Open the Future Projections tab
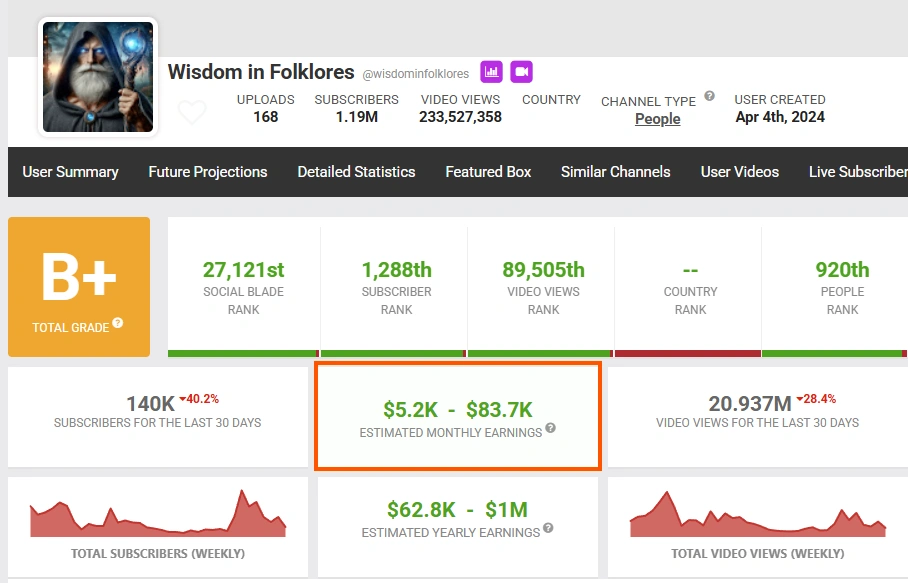This screenshot has height=583, width=908. click(x=208, y=172)
